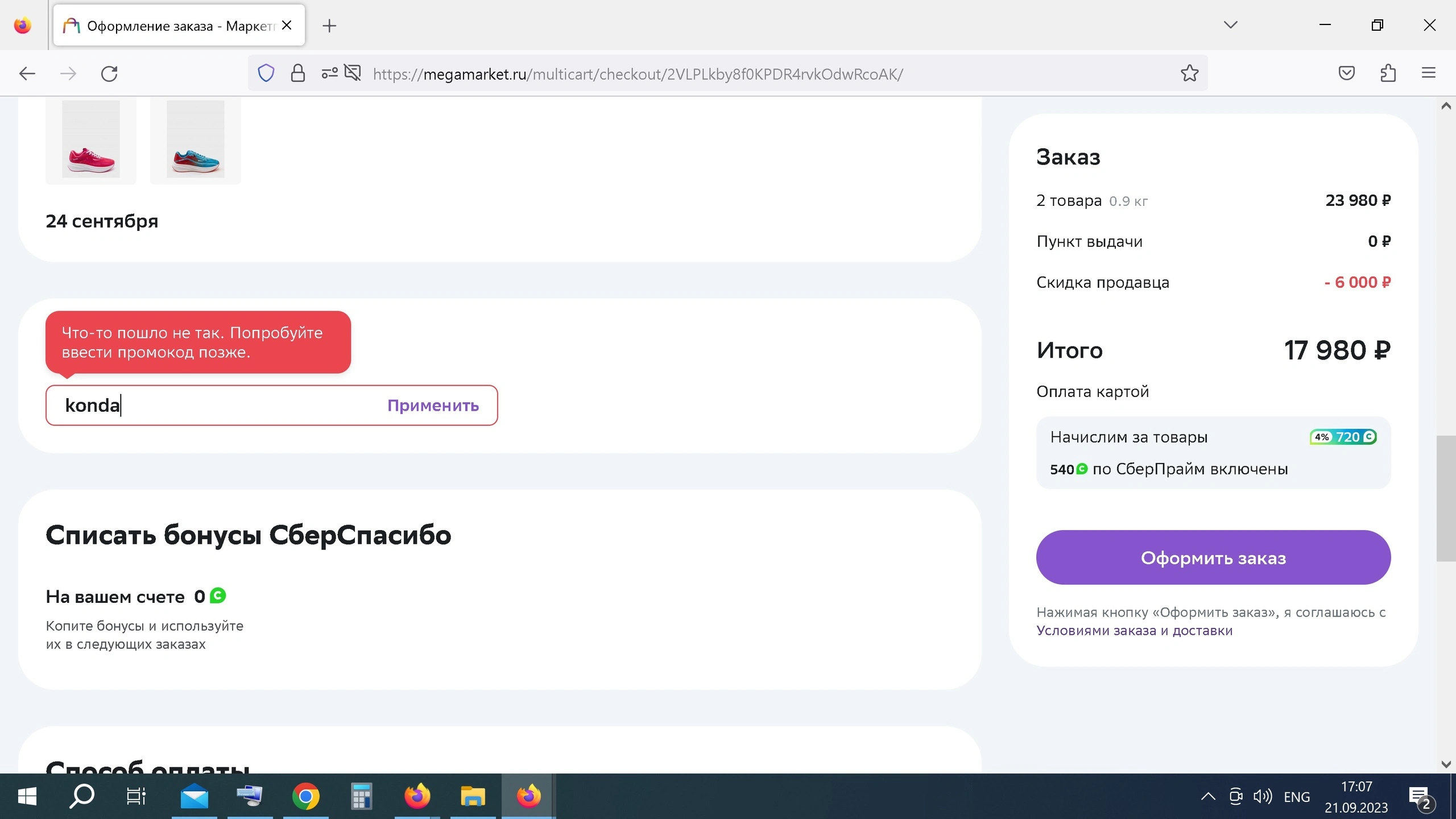Click the scrollbar up arrow
1456x819 pixels.
click(1446, 106)
